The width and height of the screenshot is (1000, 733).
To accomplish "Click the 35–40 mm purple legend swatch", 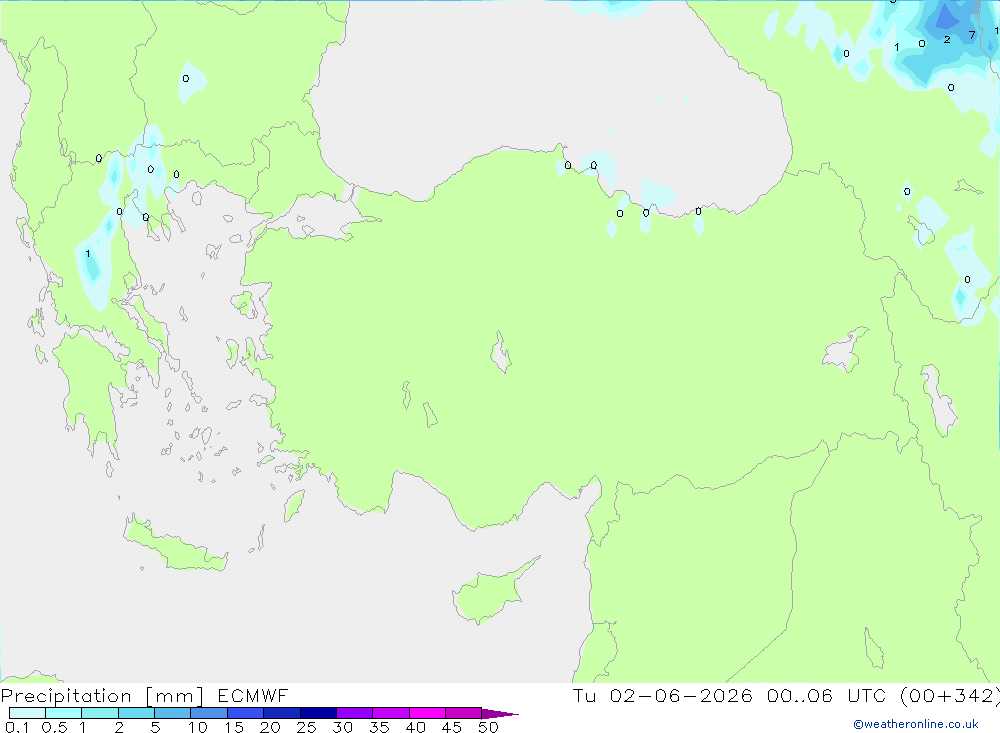I will pyautogui.click(x=391, y=713).
